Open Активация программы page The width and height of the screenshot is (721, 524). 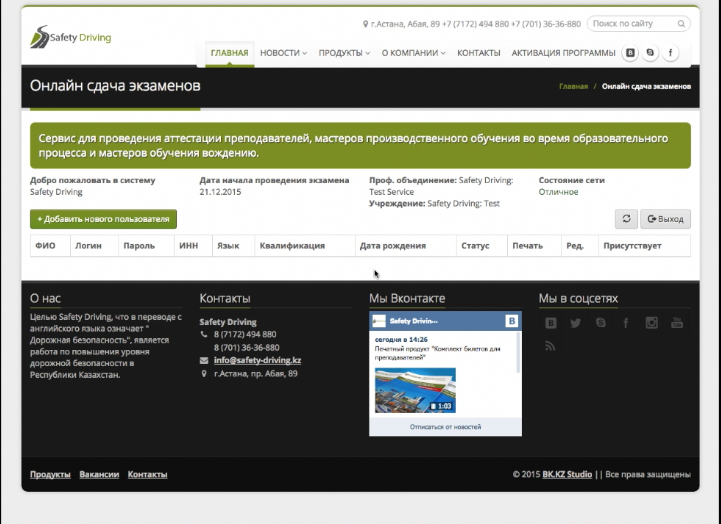563,53
